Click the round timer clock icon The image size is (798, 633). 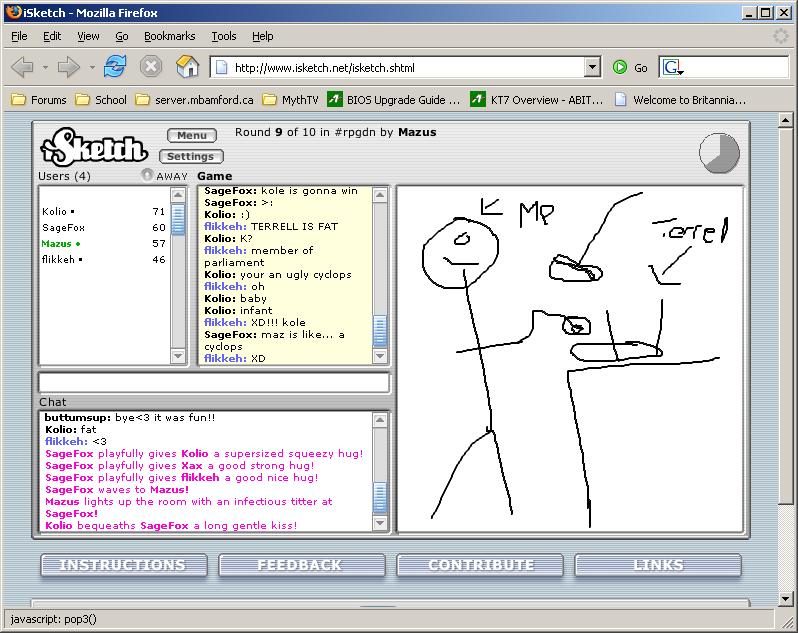click(719, 152)
